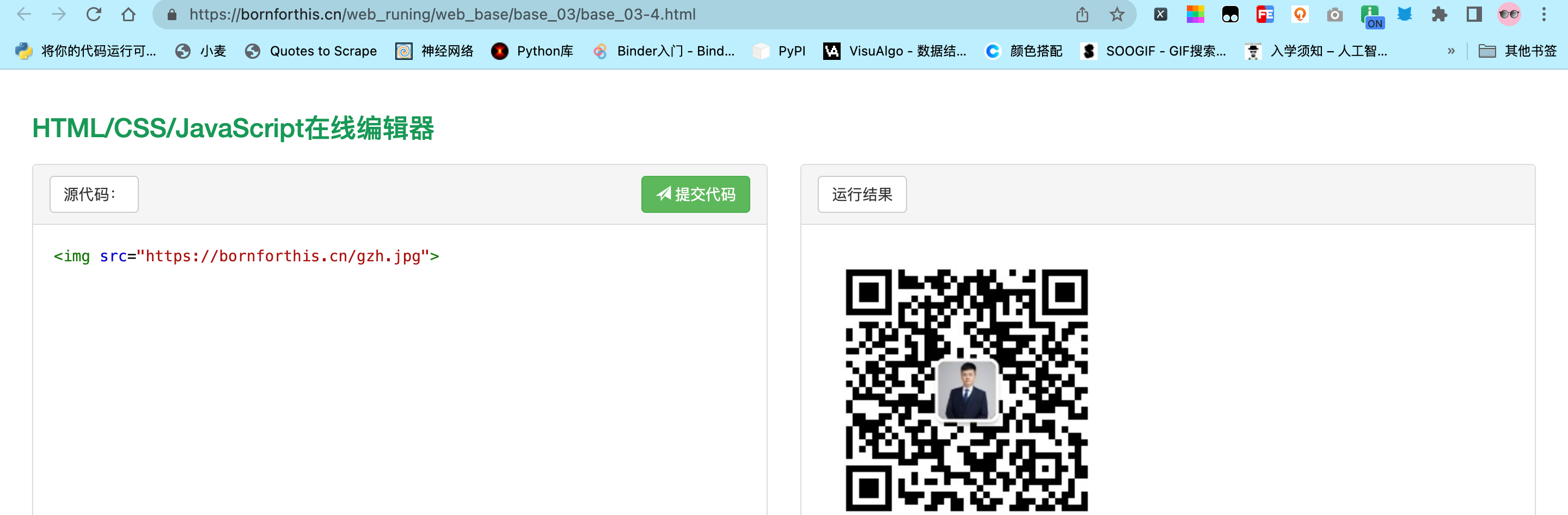View site security lock info

[172, 15]
